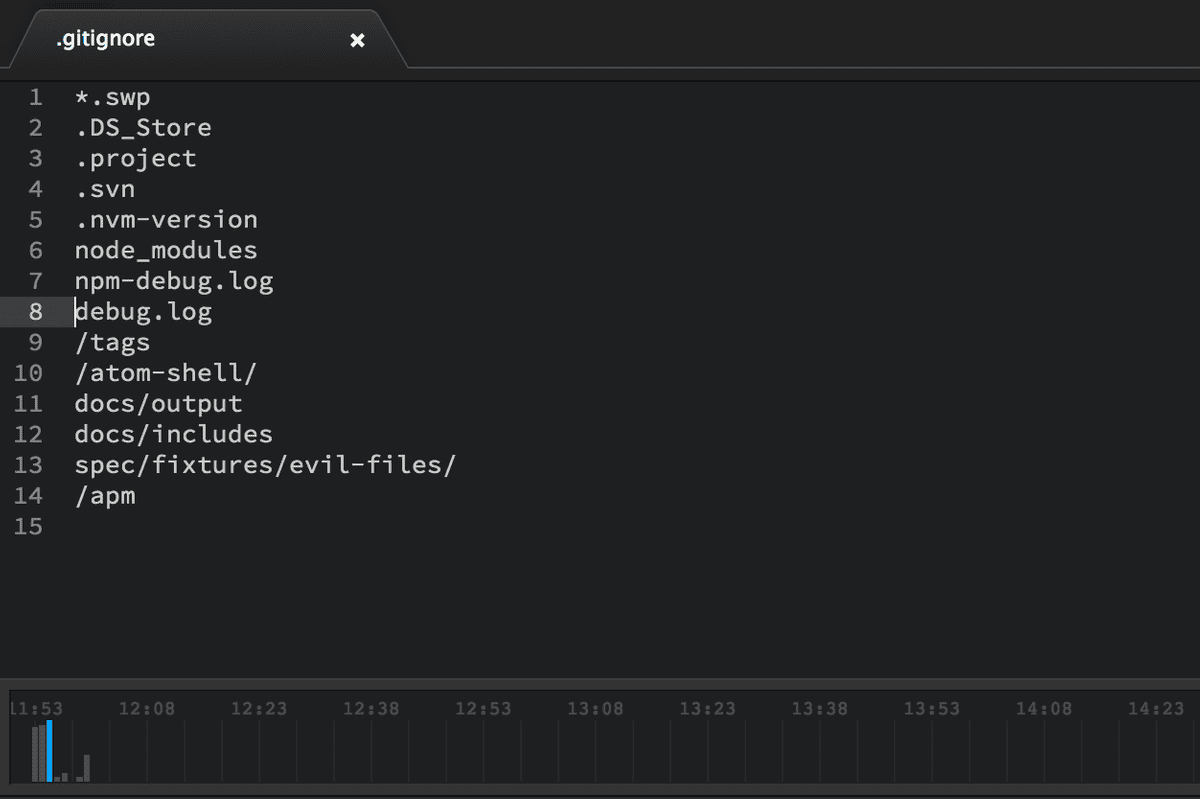Click the 12:53 time marker
Screen dimensions: 1200x799
(483, 709)
